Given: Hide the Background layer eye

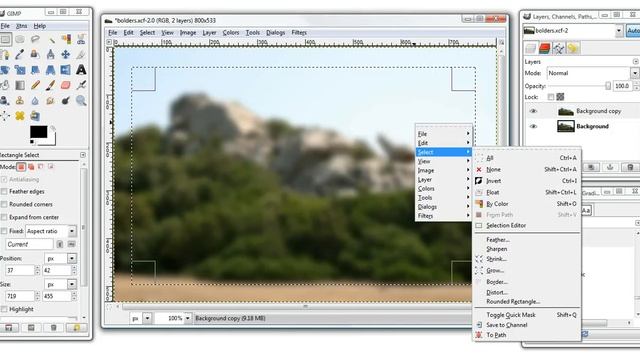Looking at the screenshot, I should 533,127.
